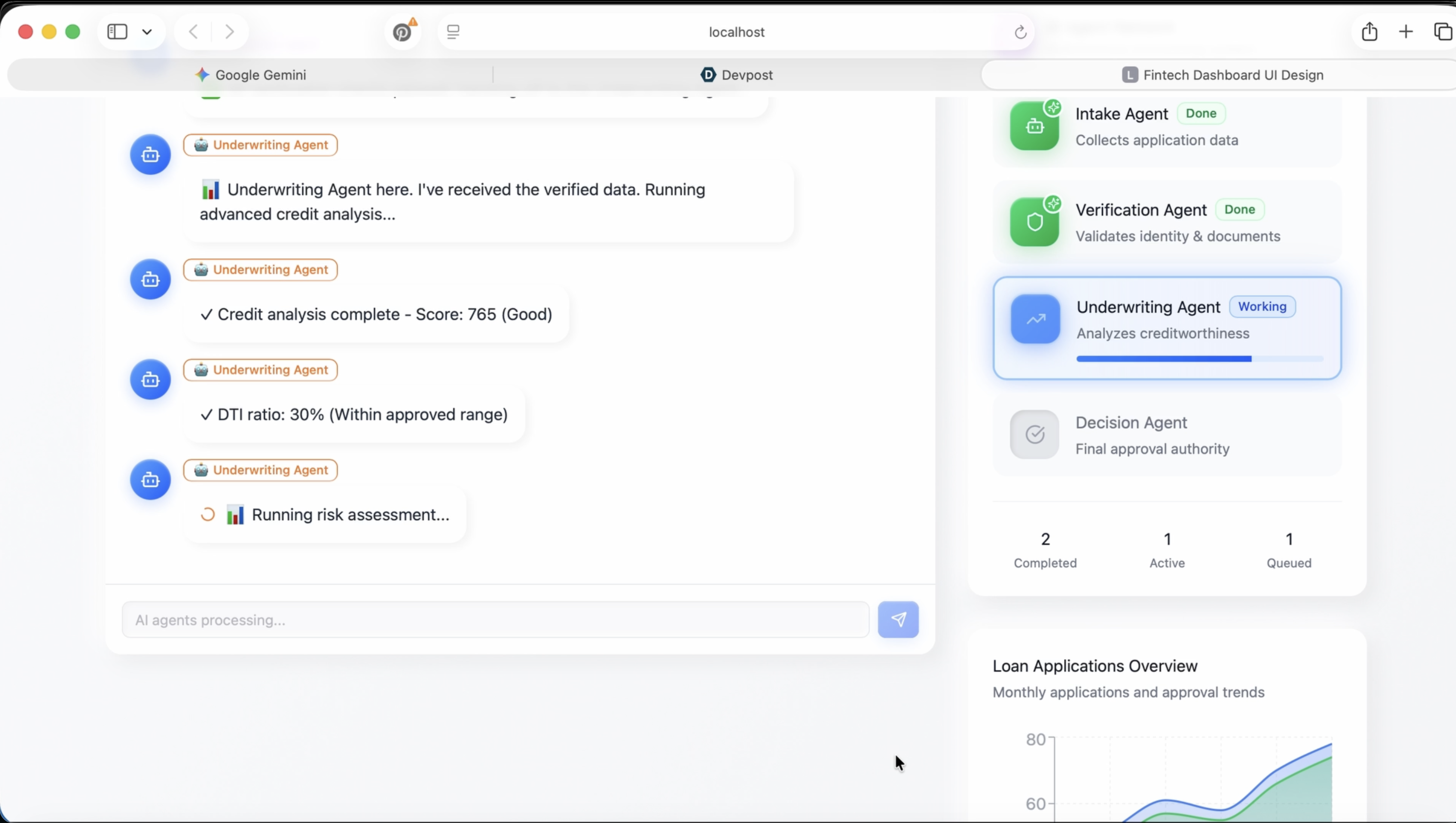1456x823 pixels.
Task: Open a new tab with plus button
Action: (1406, 32)
